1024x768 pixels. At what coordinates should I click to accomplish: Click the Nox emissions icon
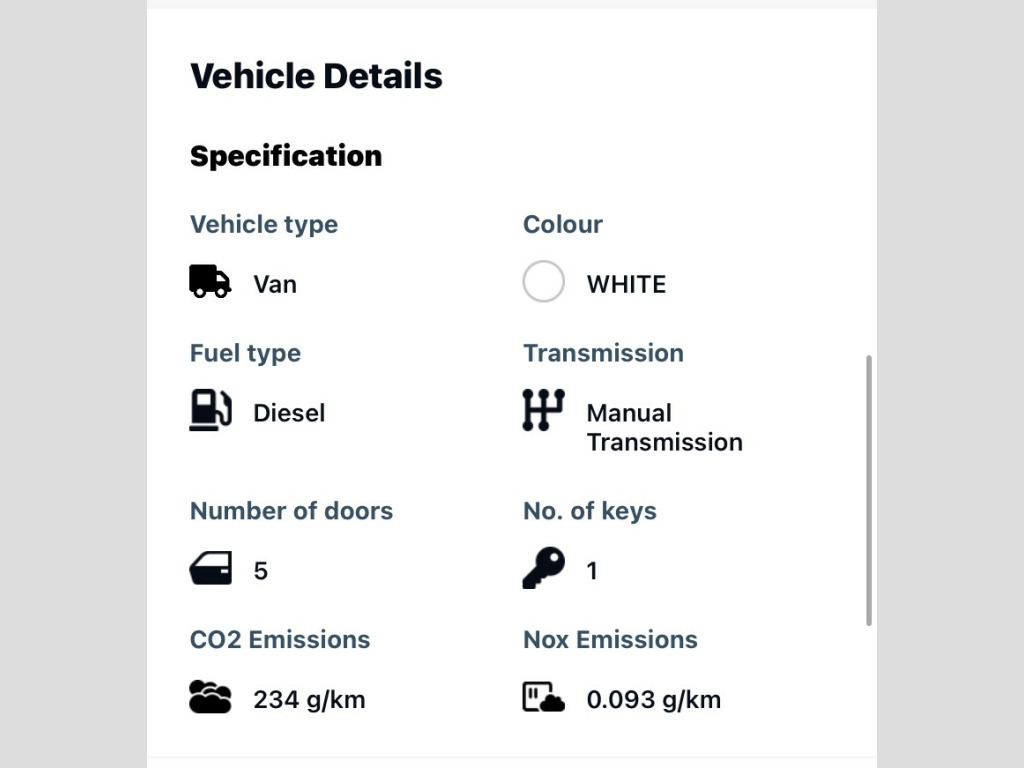[x=543, y=697]
